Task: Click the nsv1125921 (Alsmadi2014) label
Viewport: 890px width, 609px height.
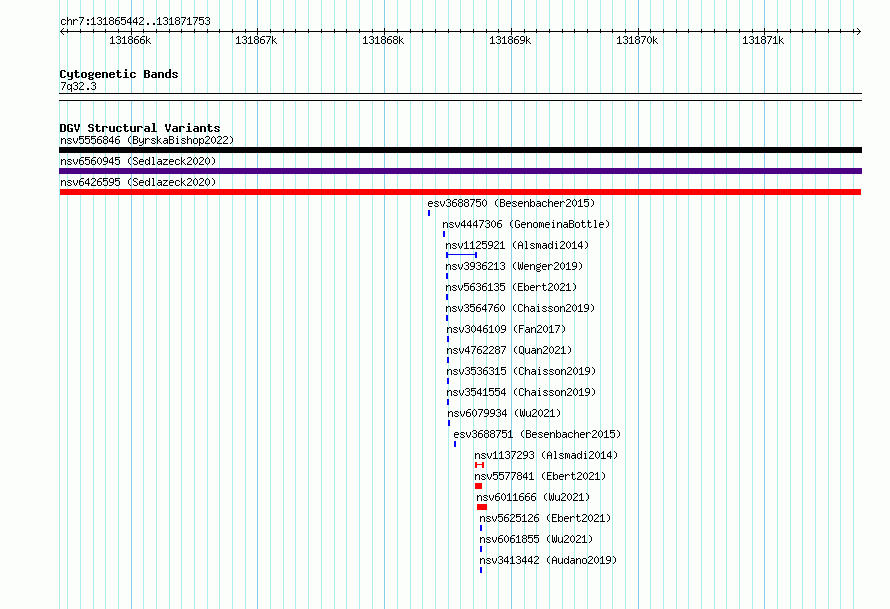Action: click(x=517, y=245)
